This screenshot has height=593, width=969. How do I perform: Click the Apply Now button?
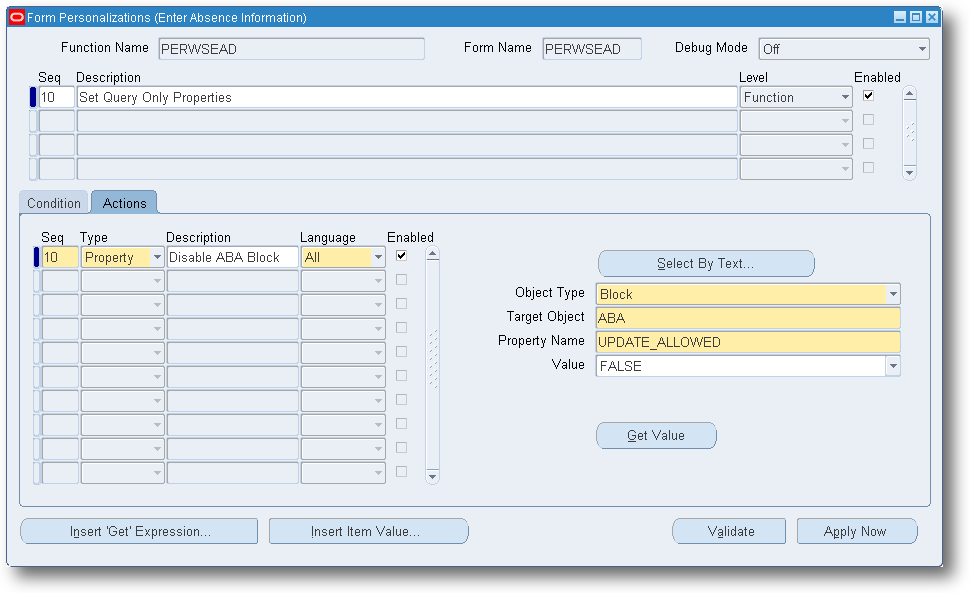coord(857,531)
